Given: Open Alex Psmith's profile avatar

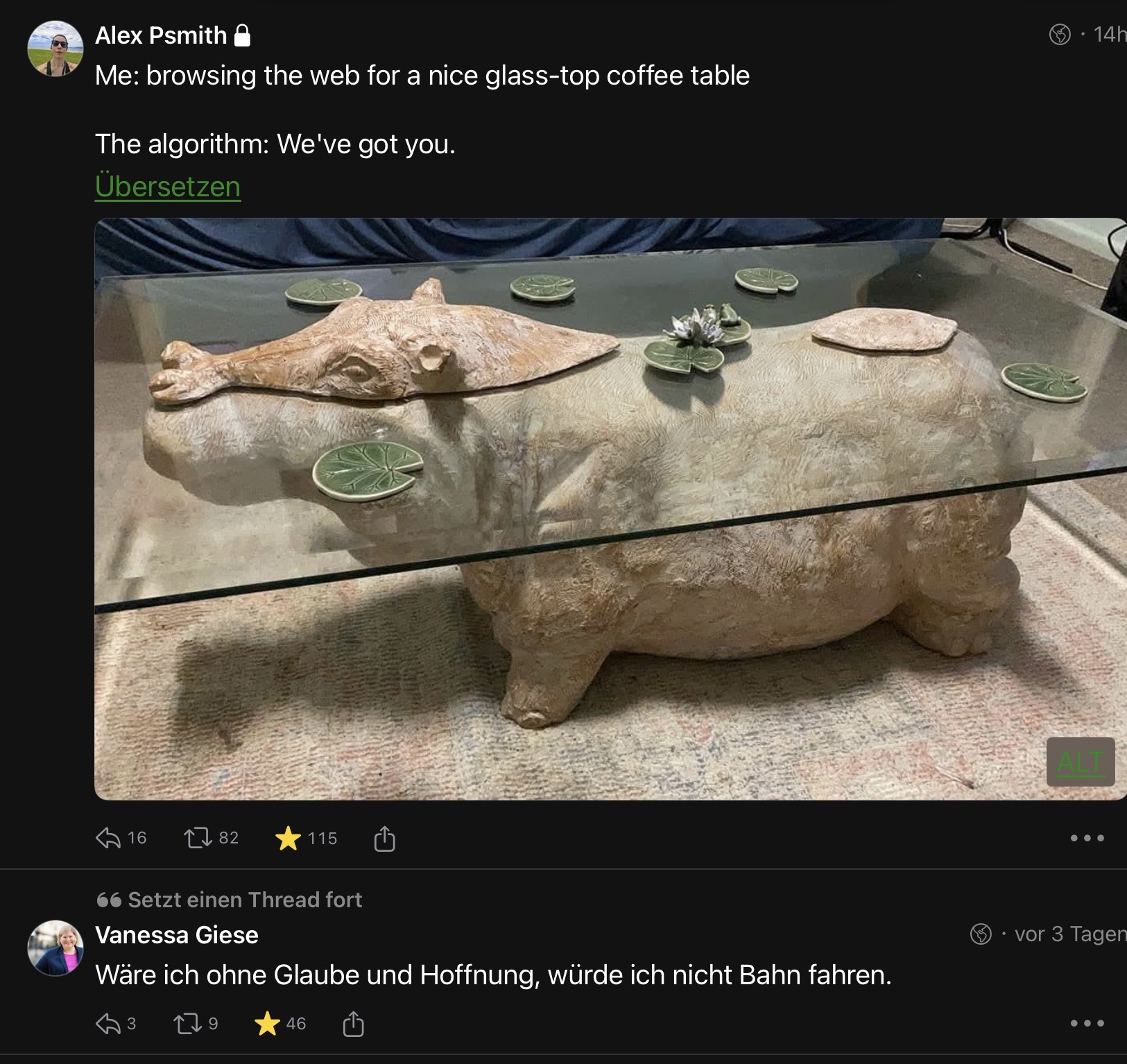Looking at the screenshot, I should pos(55,49).
